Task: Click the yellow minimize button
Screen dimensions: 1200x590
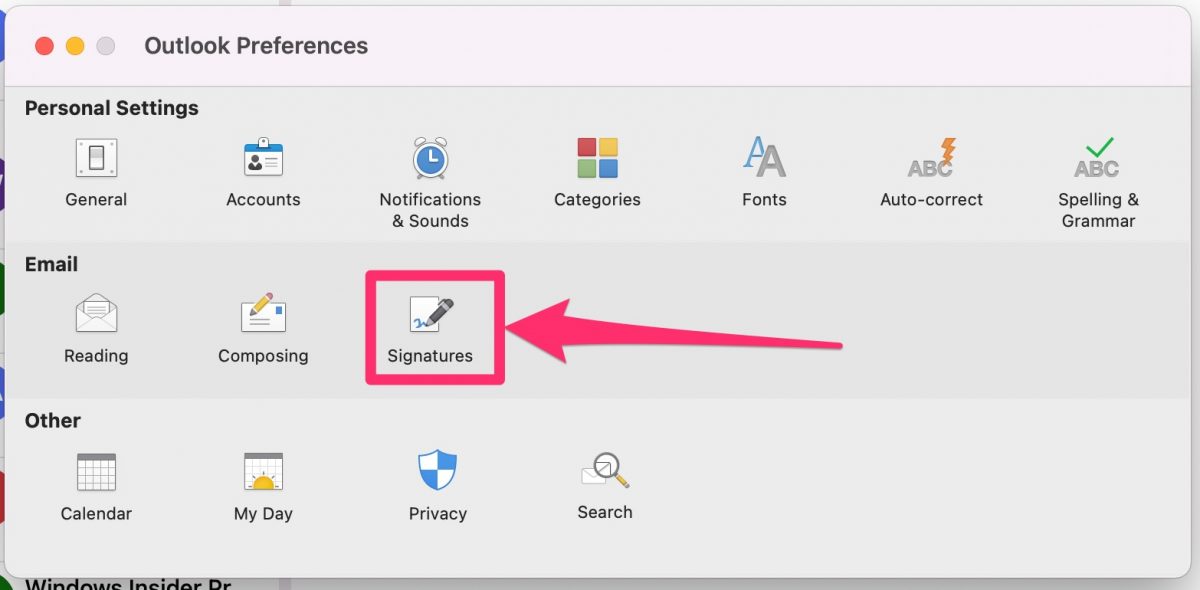Action: (x=73, y=45)
